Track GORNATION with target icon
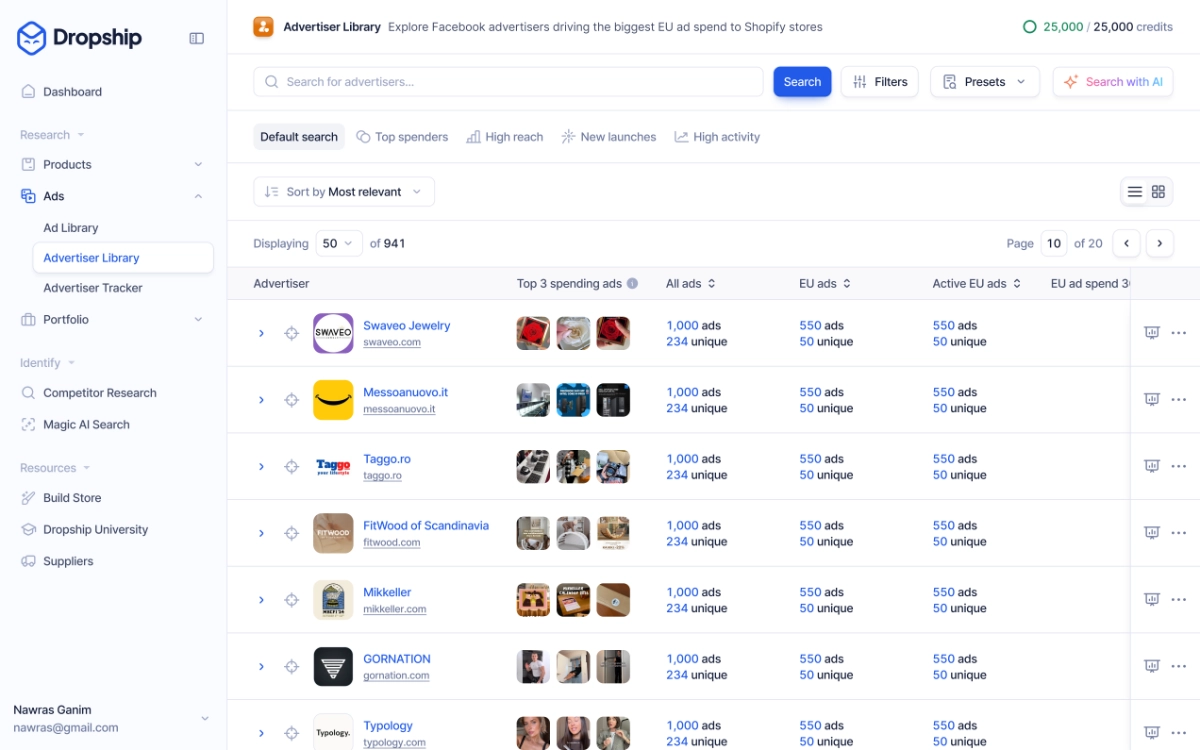The height and width of the screenshot is (750, 1200). coord(292,667)
